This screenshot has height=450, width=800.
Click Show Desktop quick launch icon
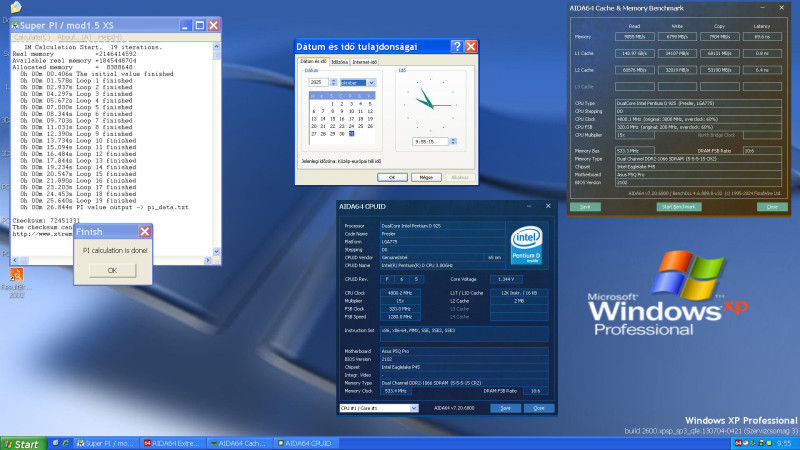tap(55, 443)
